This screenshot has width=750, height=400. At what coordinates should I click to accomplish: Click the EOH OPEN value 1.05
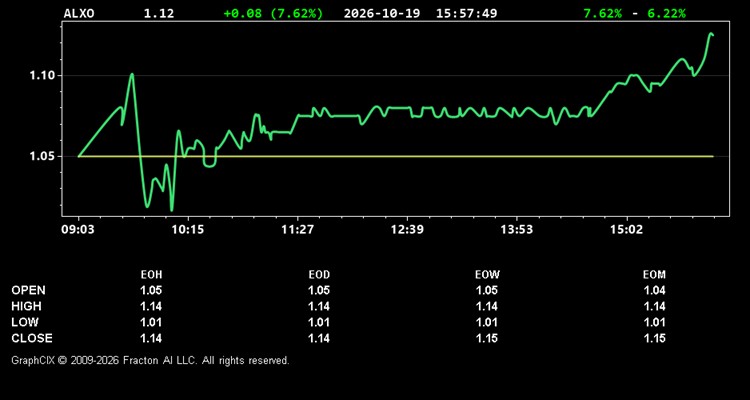point(151,290)
